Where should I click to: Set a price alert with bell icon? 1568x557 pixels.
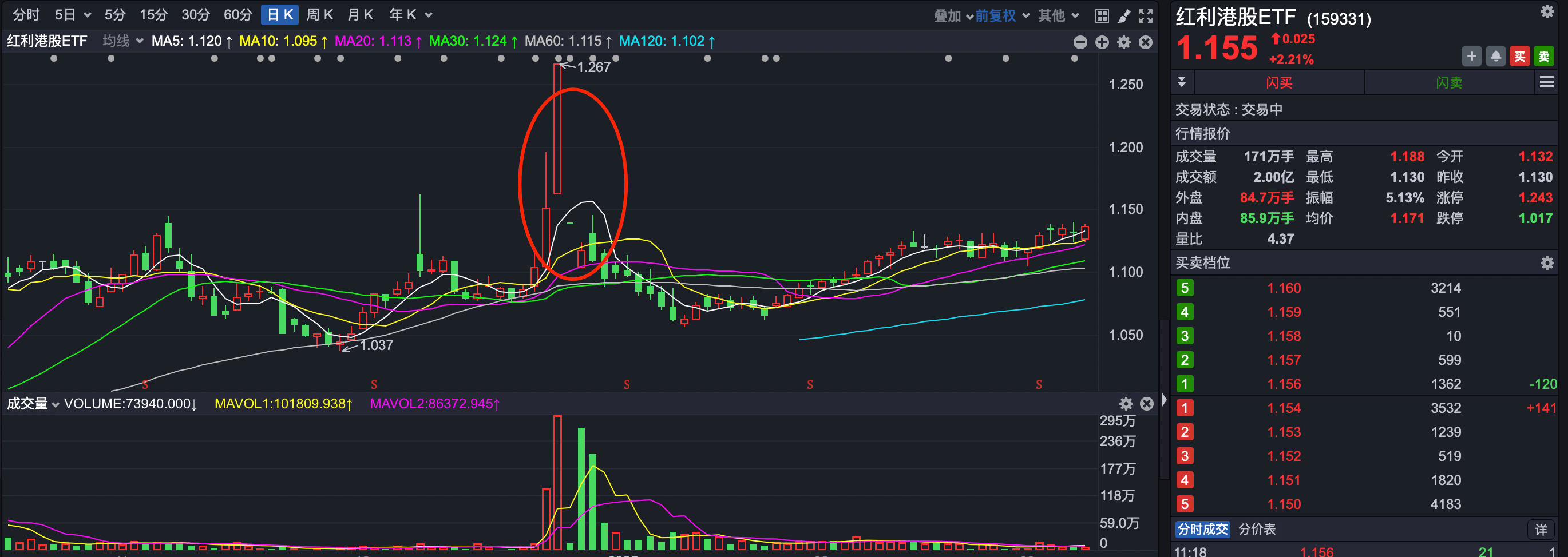pyautogui.click(x=1495, y=57)
